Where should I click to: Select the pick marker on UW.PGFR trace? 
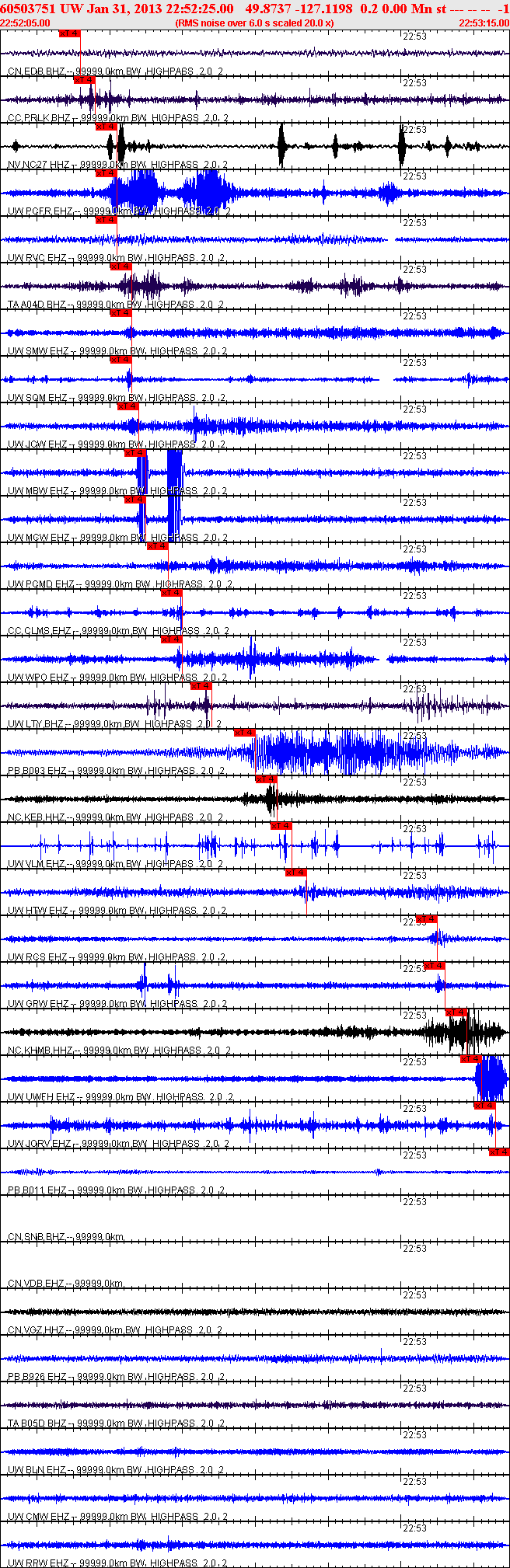point(107,173)
